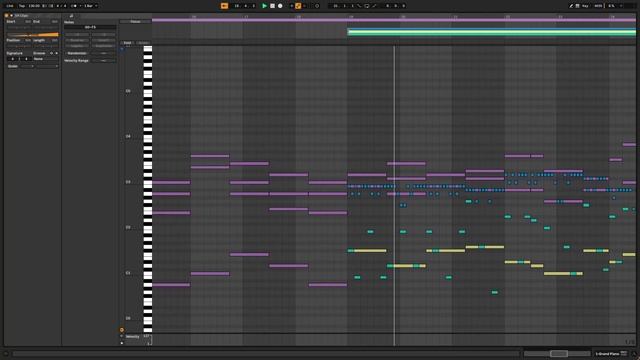Open the CPU meter dropdown arrow

[x=621, y=6]
